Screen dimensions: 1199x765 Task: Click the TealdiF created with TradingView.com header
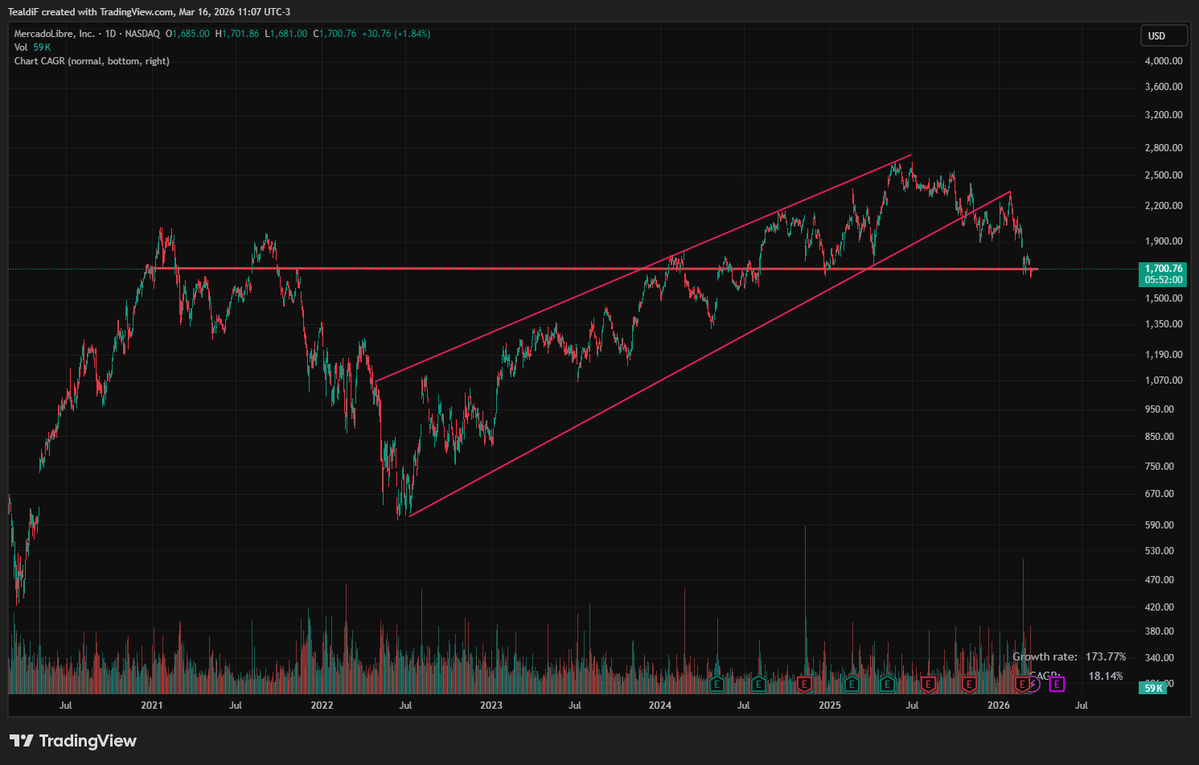tap(149, 11)
